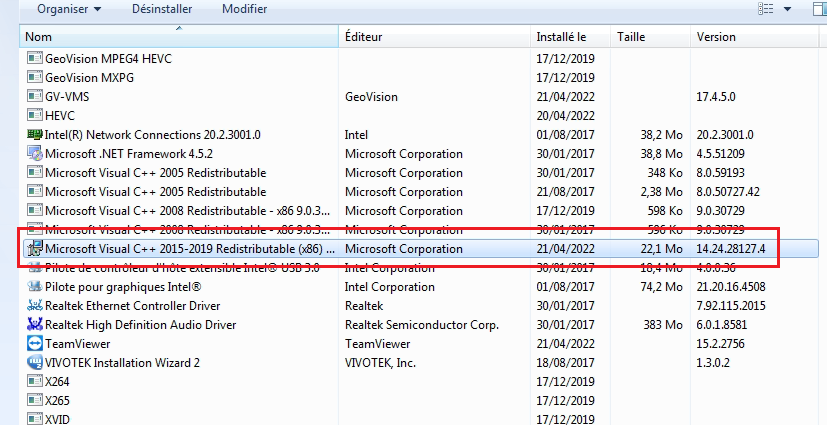The width and height of the screenshot is (827, 425).
Task: Select the TeamViewer program name
Action: pos(78,344)
